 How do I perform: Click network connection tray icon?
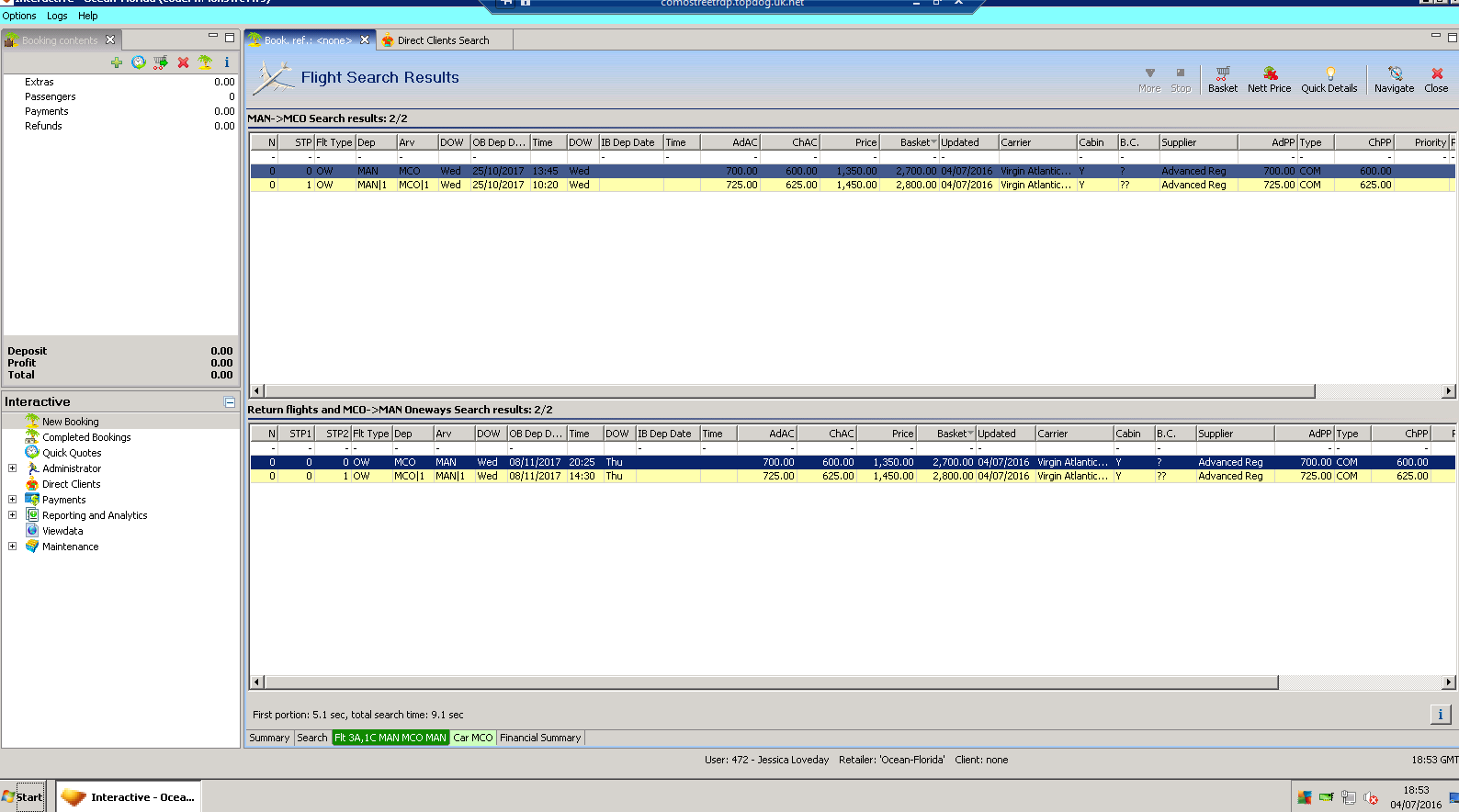point(1349,797)
